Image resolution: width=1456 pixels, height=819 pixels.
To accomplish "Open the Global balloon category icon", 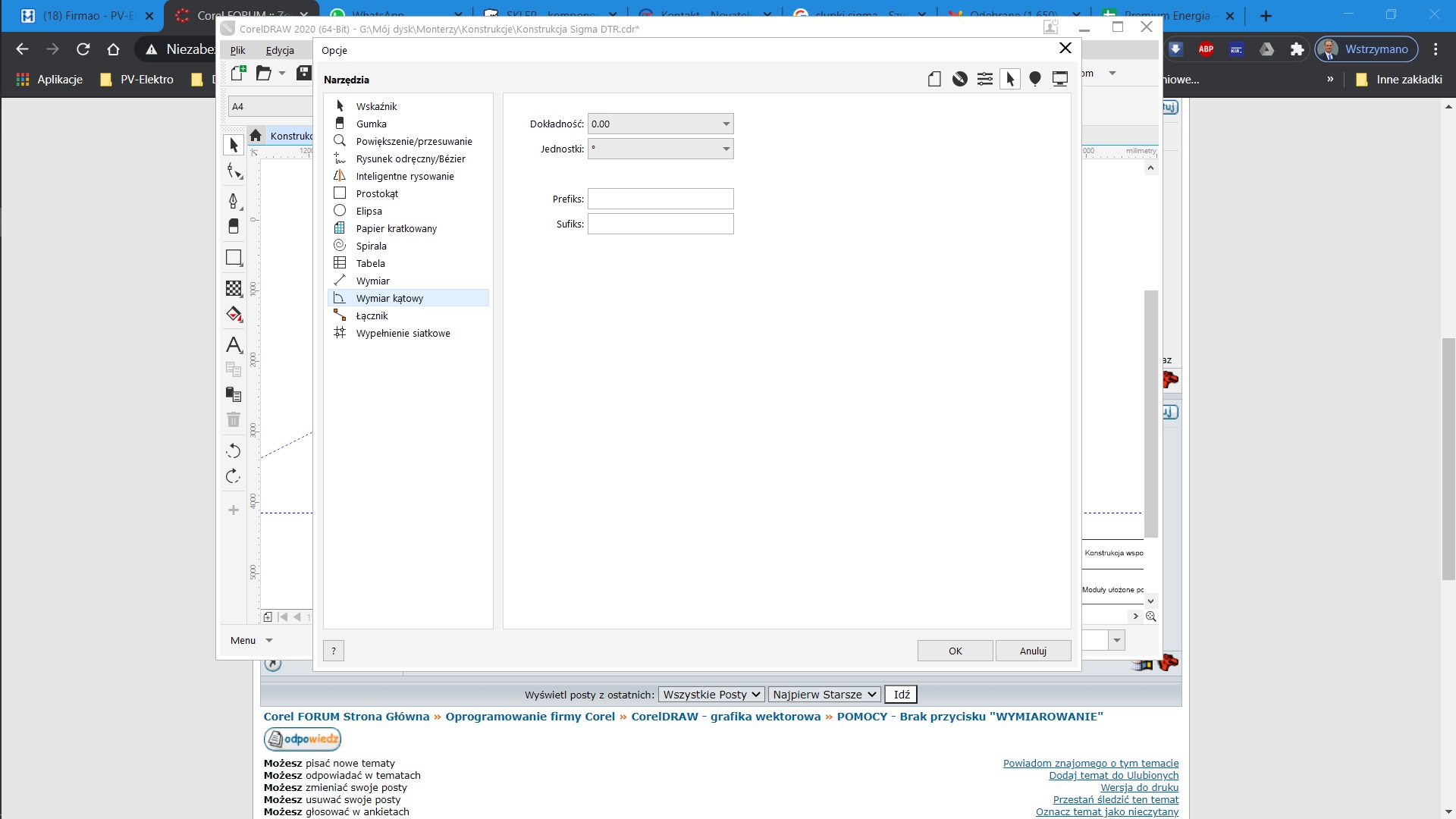I will click(x=1035, y=79).
